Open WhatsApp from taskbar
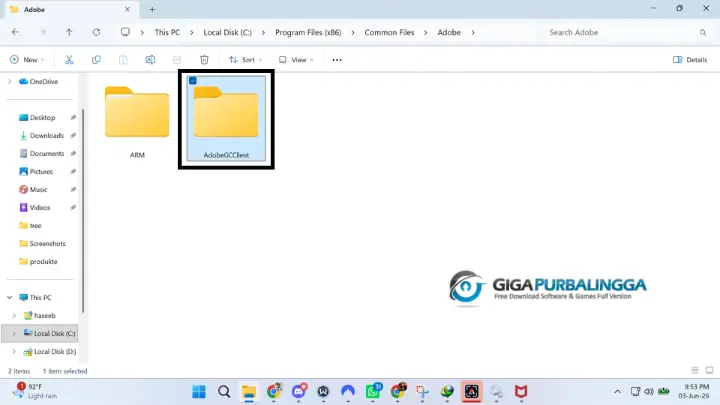Screen dimensions: 720x405 [373, 392]
